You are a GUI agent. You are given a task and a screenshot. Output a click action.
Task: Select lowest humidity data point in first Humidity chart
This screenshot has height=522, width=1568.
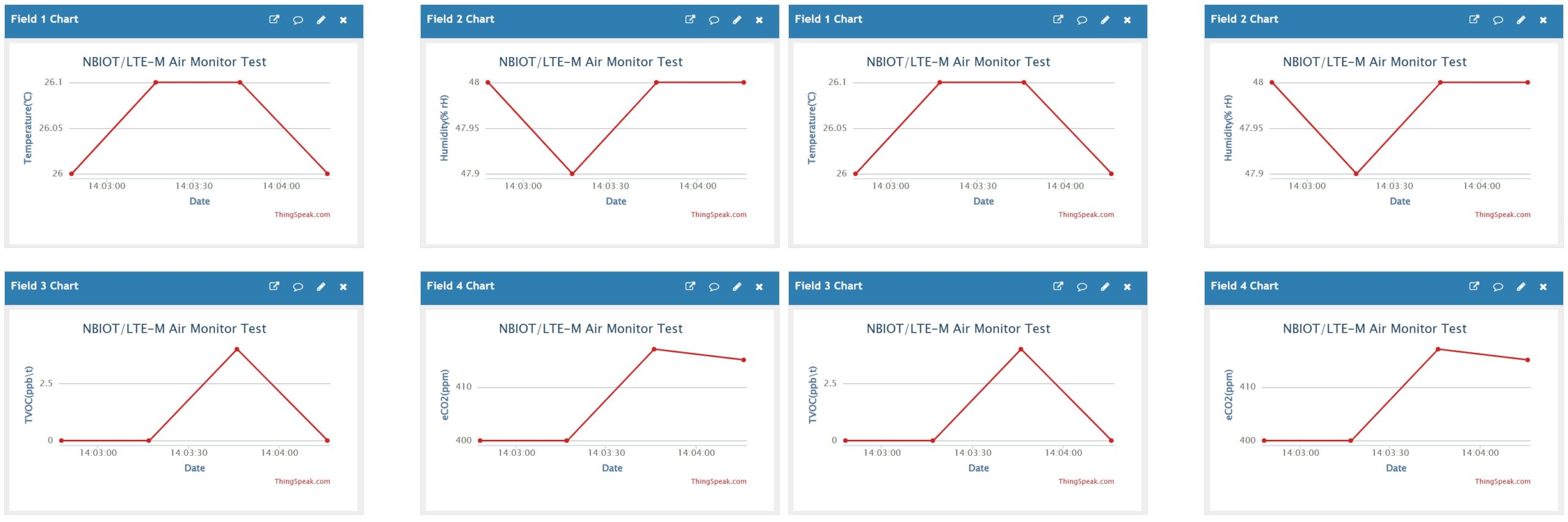(x=572, y=173)
